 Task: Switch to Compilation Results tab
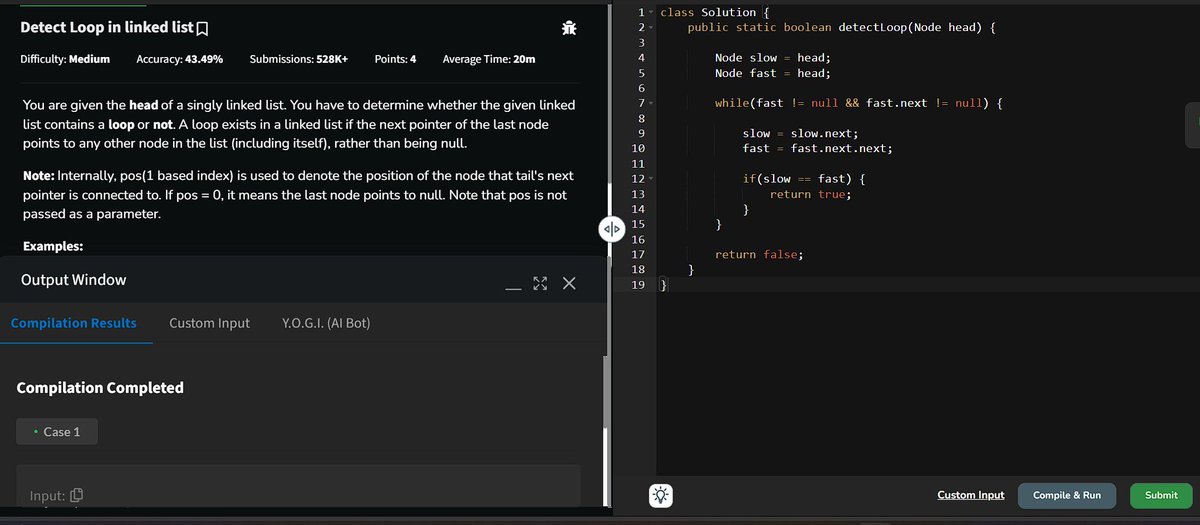tap(74, 323)
